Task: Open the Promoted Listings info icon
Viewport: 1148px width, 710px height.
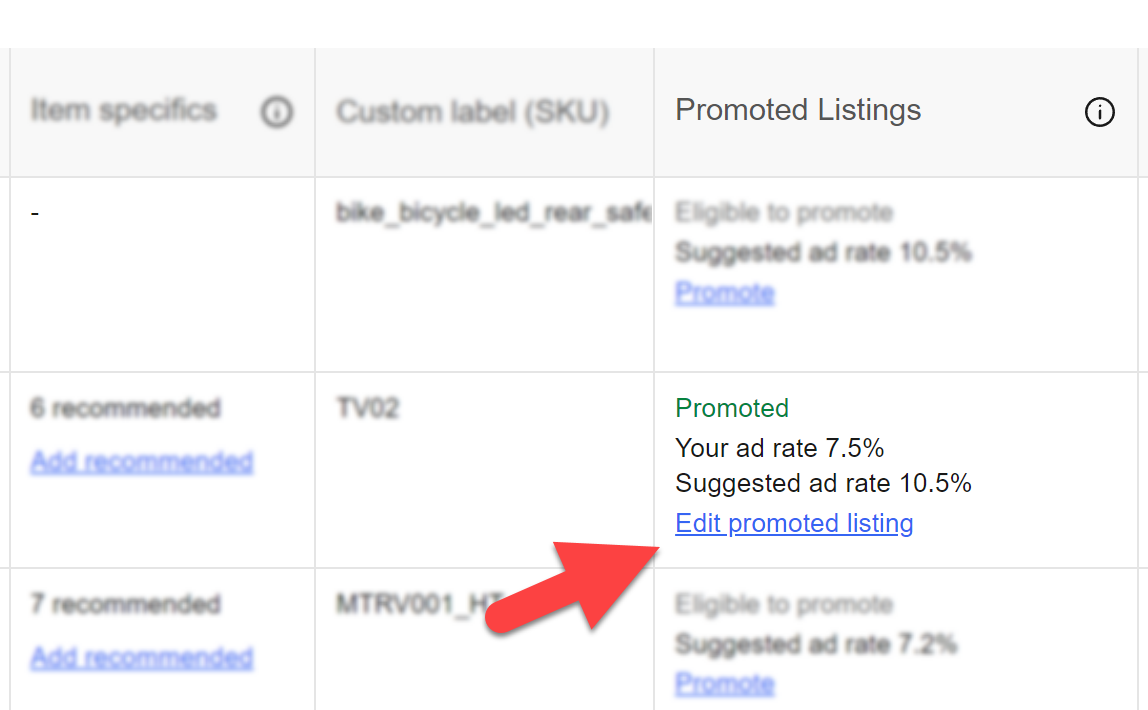Action: tap(1099, 113)
